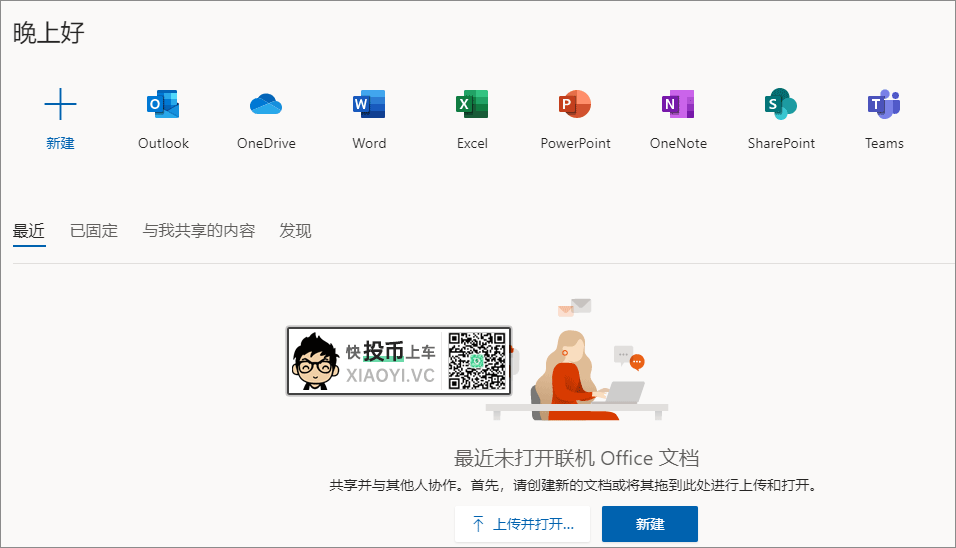
Task: Open the OneNote app icon
Action: tap(678, 104)
